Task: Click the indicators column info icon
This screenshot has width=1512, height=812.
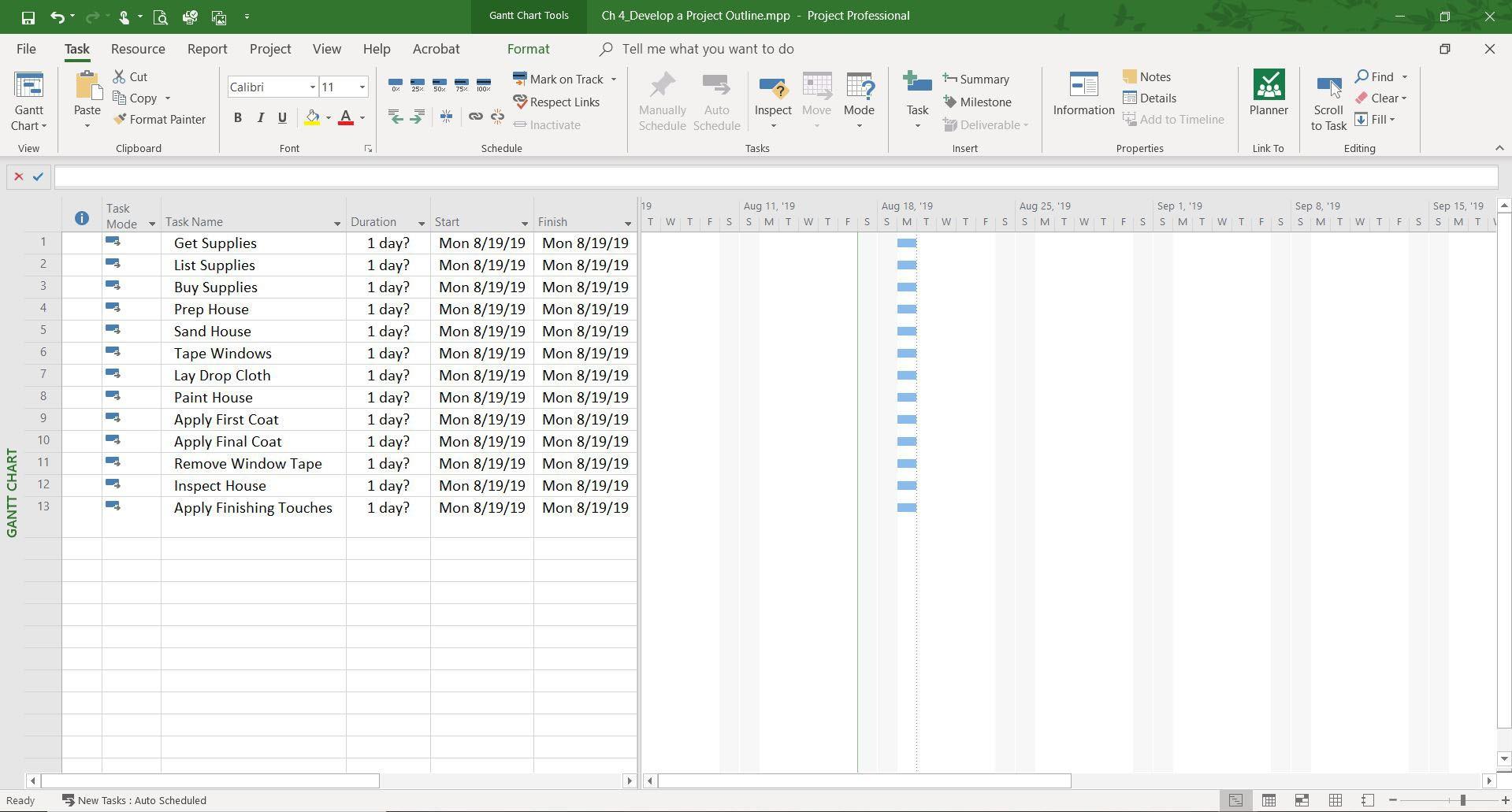Action: pos(82,218)
